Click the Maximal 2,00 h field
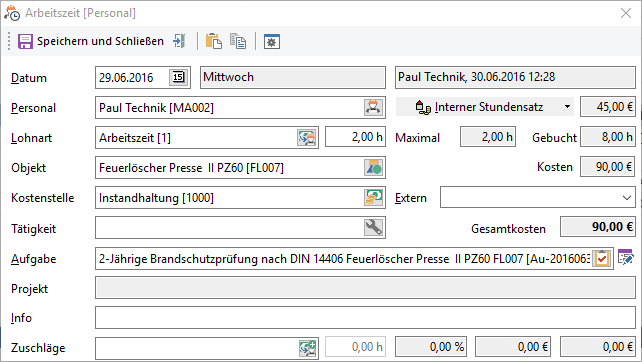The height and width of the screenshot is (362, 642). click(488, 137)
